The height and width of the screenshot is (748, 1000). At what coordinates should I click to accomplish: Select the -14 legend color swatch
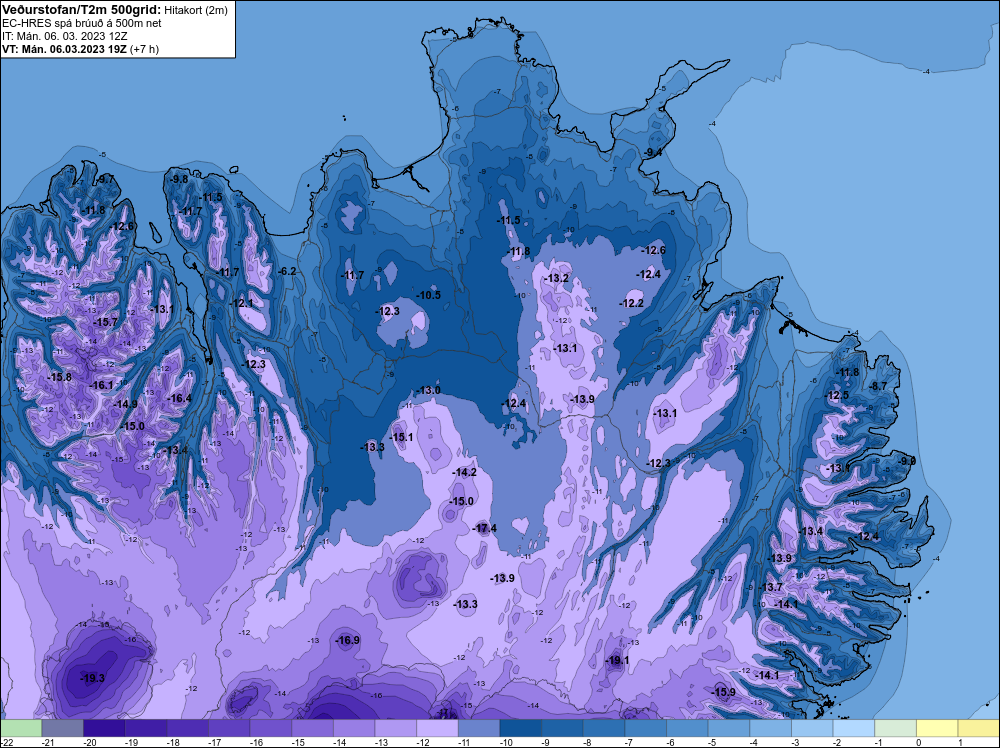[x=354, y=728]
